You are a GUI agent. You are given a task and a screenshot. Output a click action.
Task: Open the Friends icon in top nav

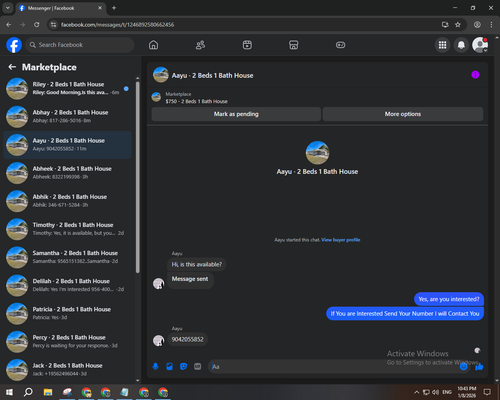(200, 45)
